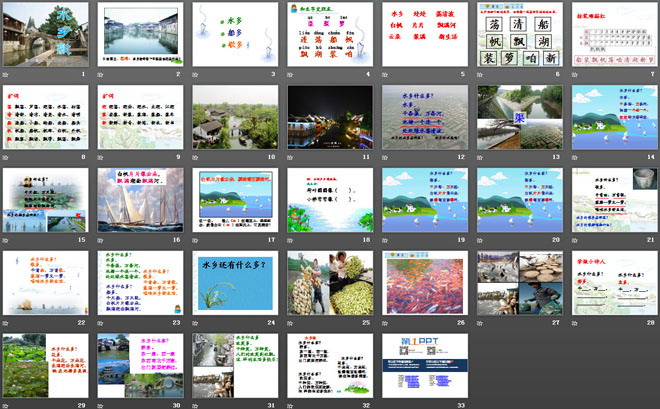The height and width of the screenshot is (409, 660).
Task: Select slide 15 lotus pond poem thumbnail
Action: (45, 200)
